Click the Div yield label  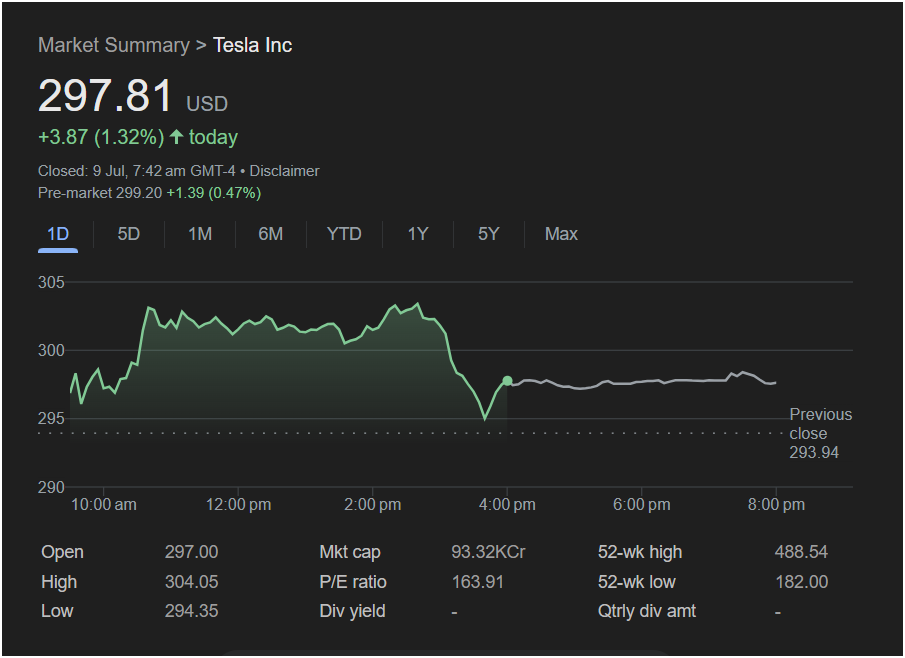click(x=352, y=611)
